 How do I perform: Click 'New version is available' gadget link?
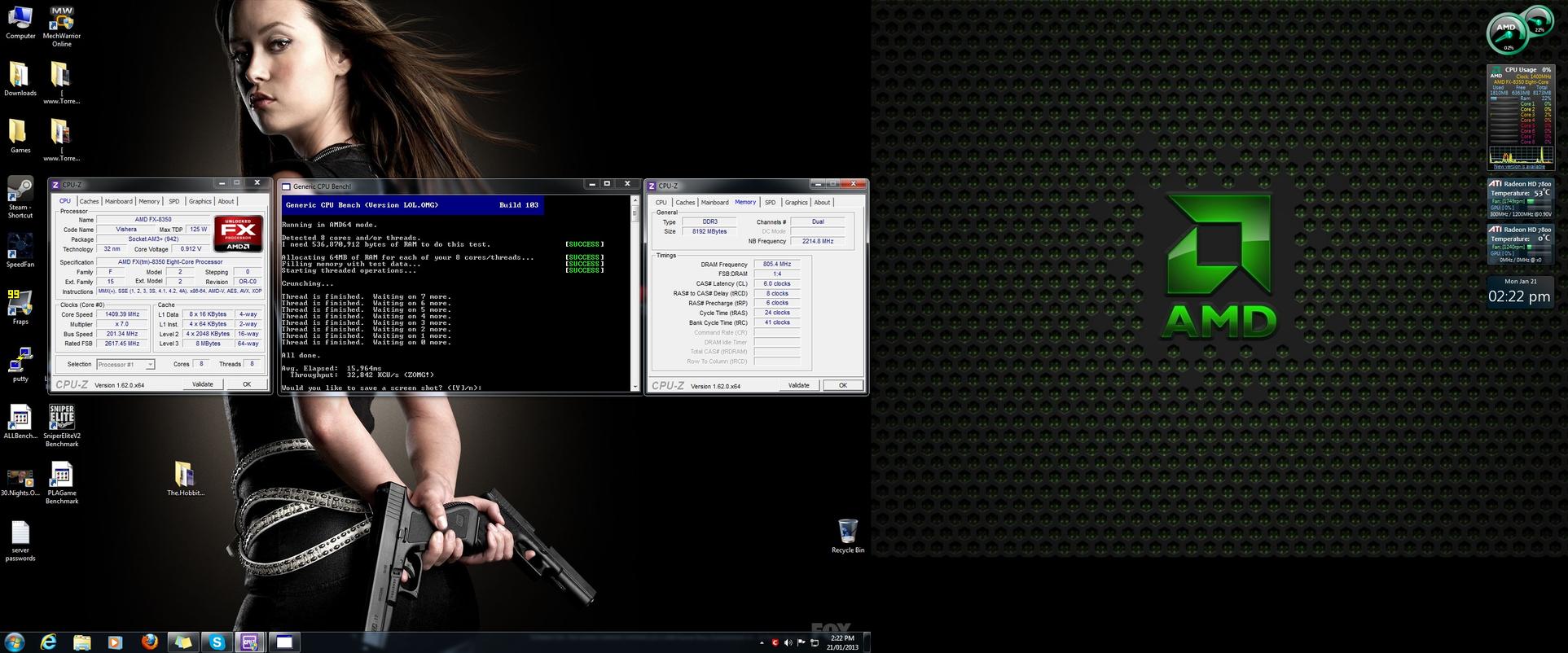pyautogui.click(x=1519, y=166)
